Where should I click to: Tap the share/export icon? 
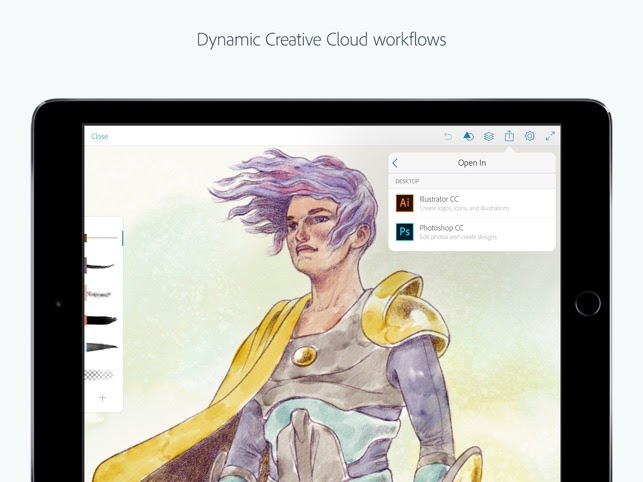509,136
